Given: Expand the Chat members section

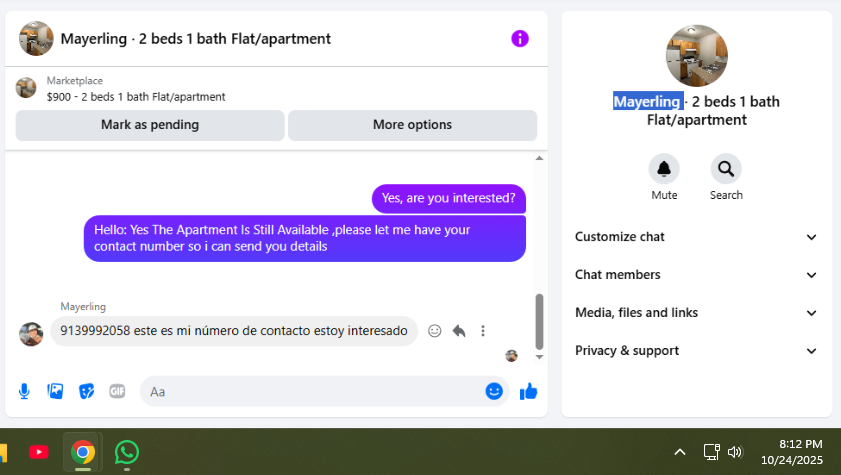Looking at the screenshot, I should tap(696, 275).
